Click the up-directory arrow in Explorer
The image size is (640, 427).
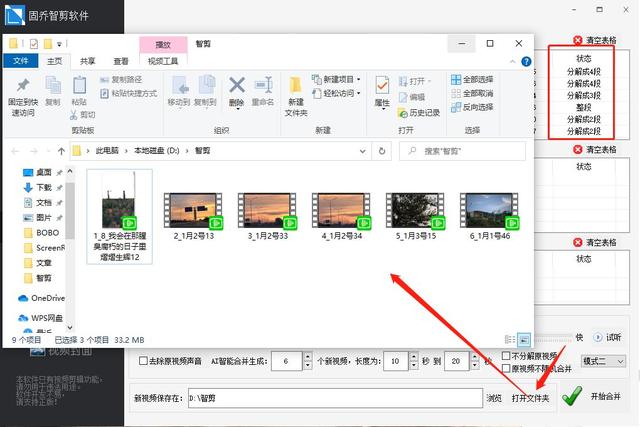61,151
